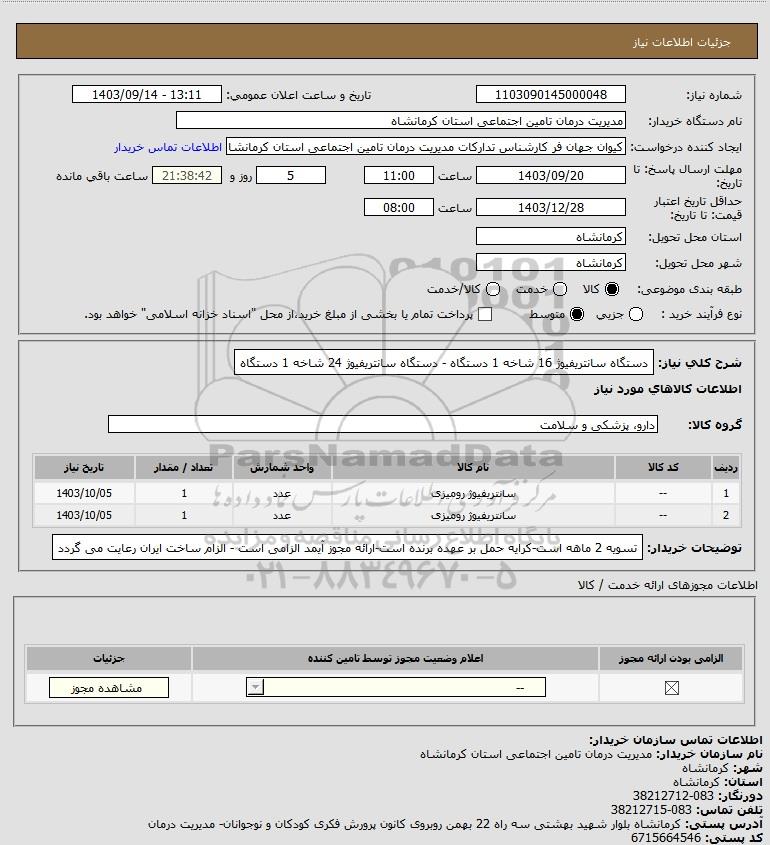This screenshot has width=770, height=845.
Task: Toggle the mandatory license checkbox icon
Action: [671, 688]
